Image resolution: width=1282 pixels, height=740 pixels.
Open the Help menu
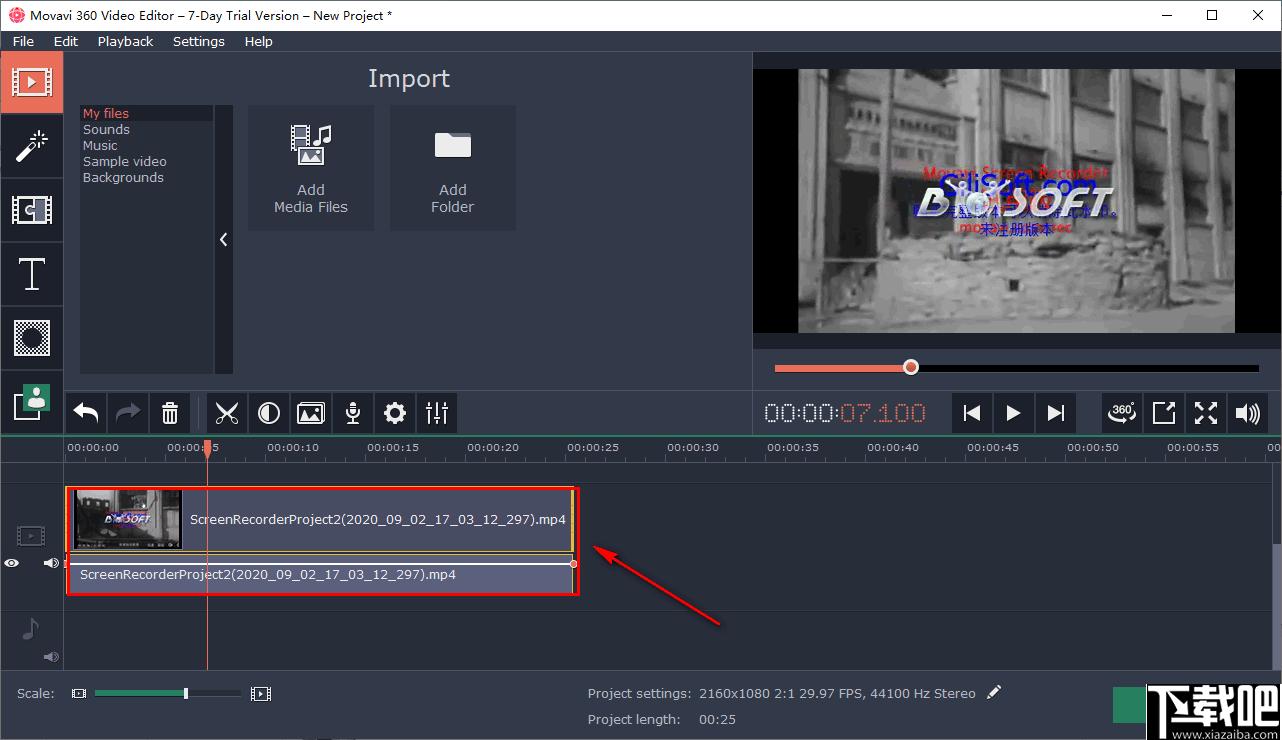(x=258, y=41)
